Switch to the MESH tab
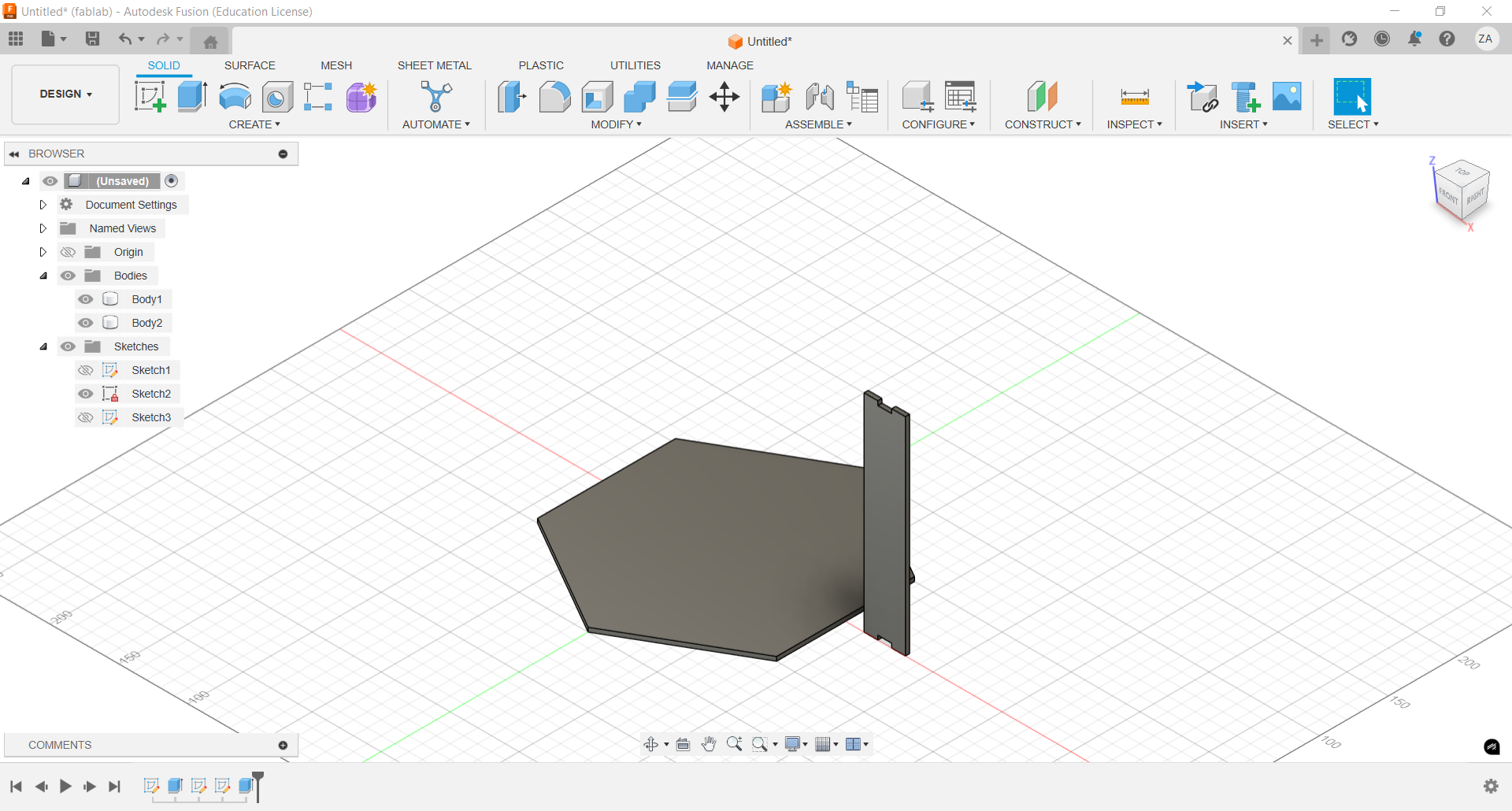This screenshot has width=1512, height=811. (336, 65)
